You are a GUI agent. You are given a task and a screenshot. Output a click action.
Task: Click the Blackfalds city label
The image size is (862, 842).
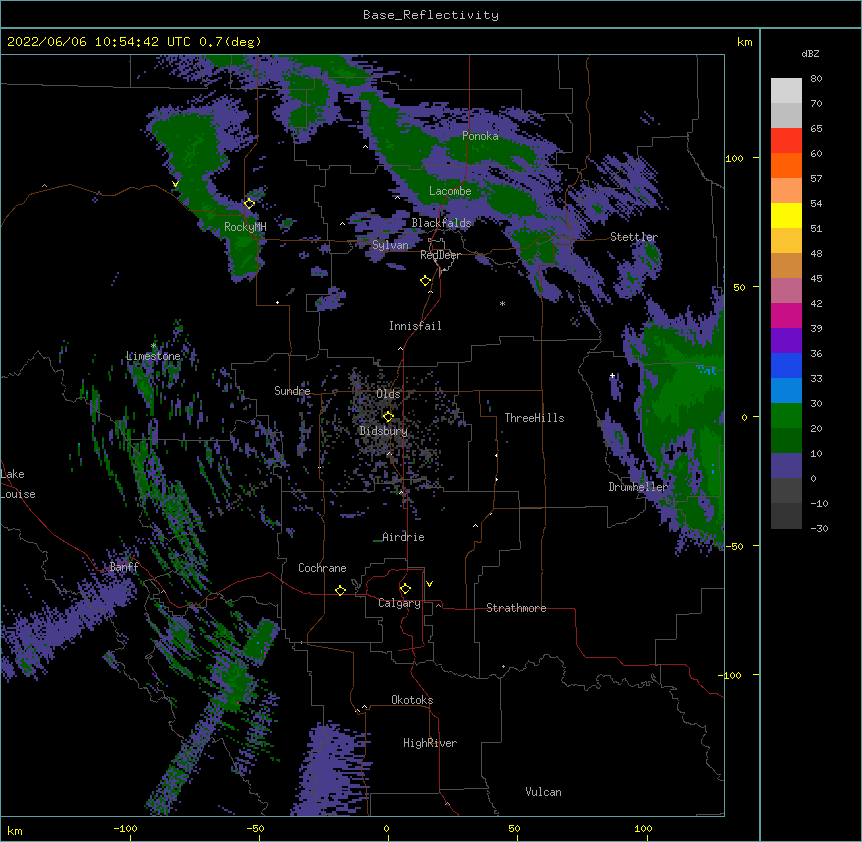coord(441,223)
